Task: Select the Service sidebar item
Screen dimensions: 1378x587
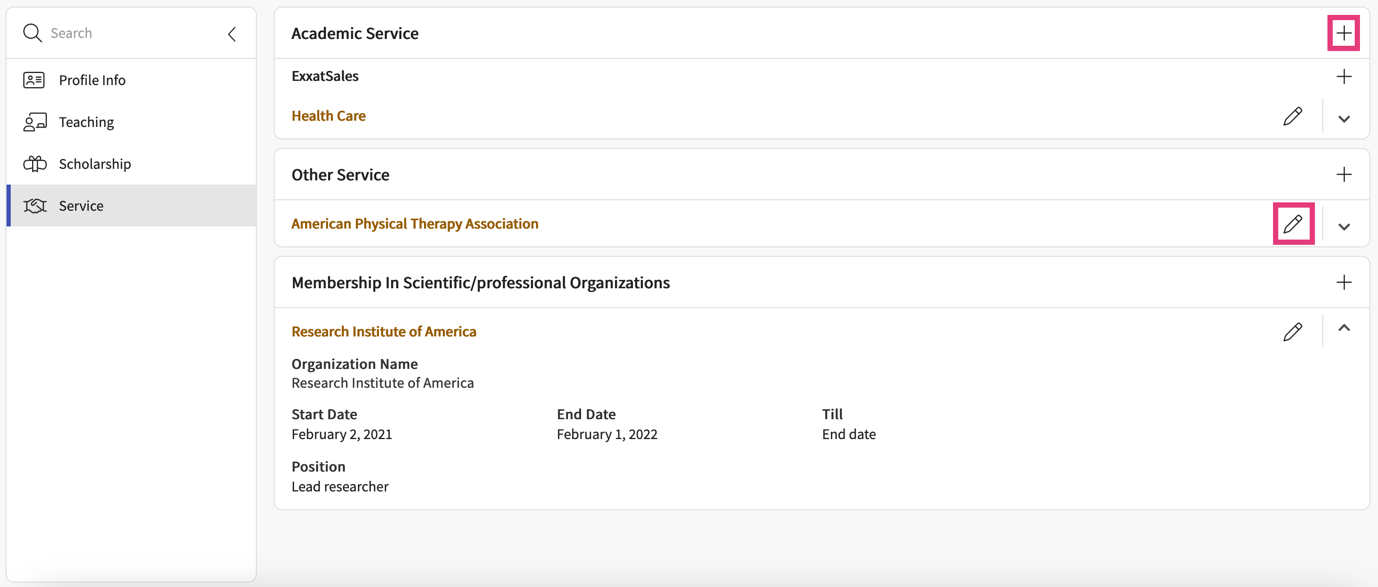Action: pos(81,206)
